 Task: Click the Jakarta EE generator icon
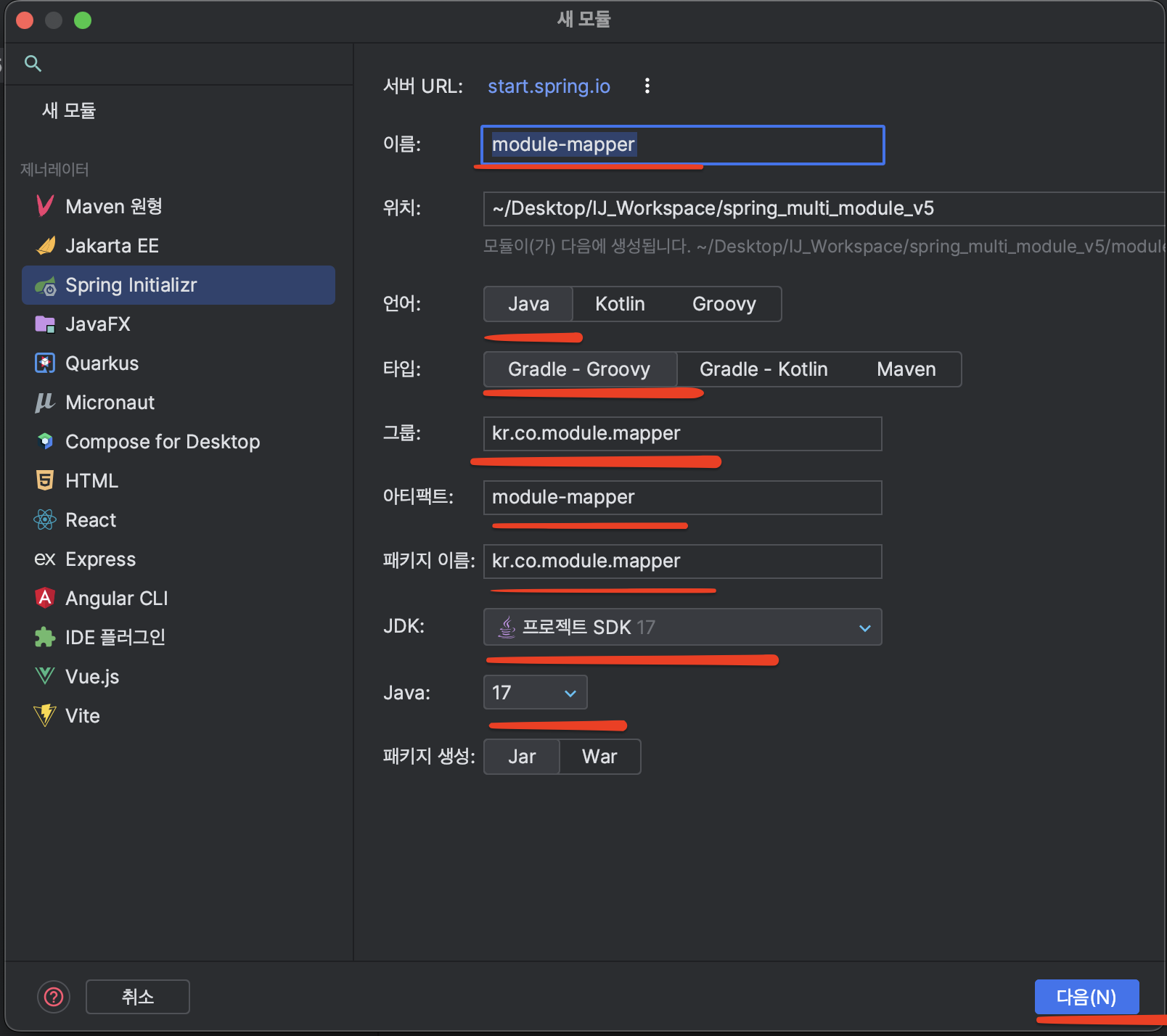(x=45, y=245)
